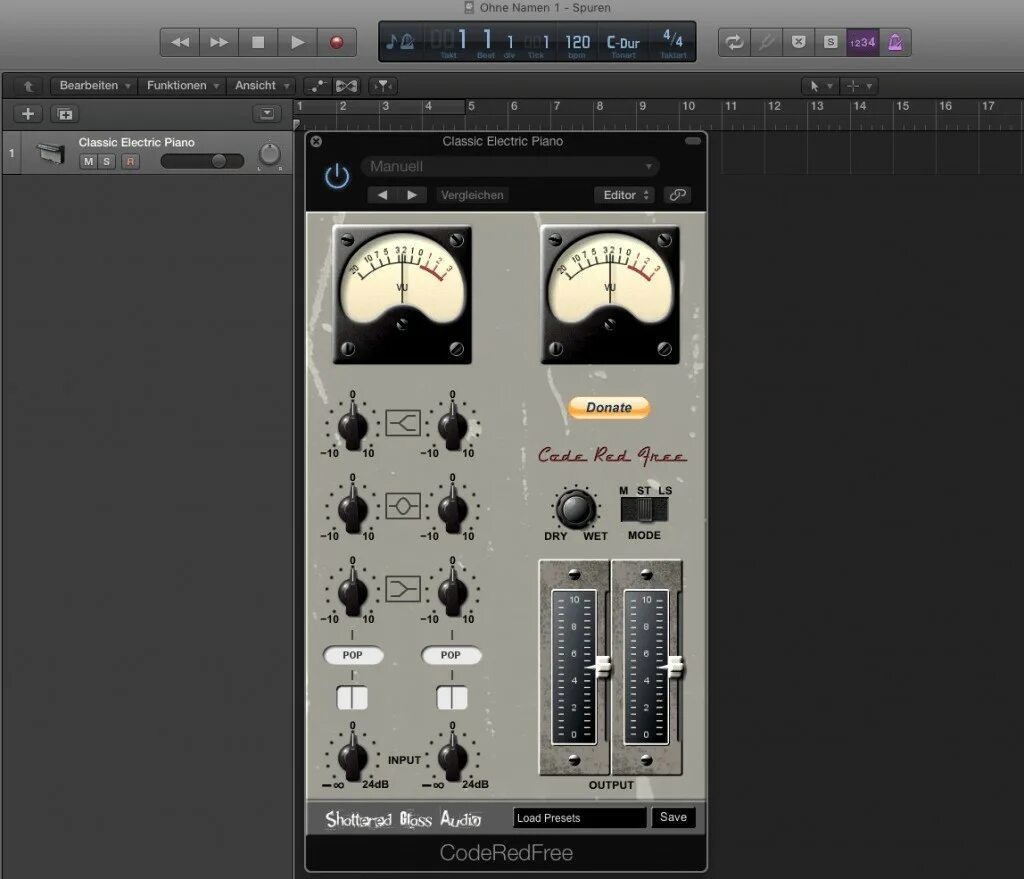The image size is (1024, 879).
Task: Stop playback with the square stop button
Action: (x=258, y=42)
